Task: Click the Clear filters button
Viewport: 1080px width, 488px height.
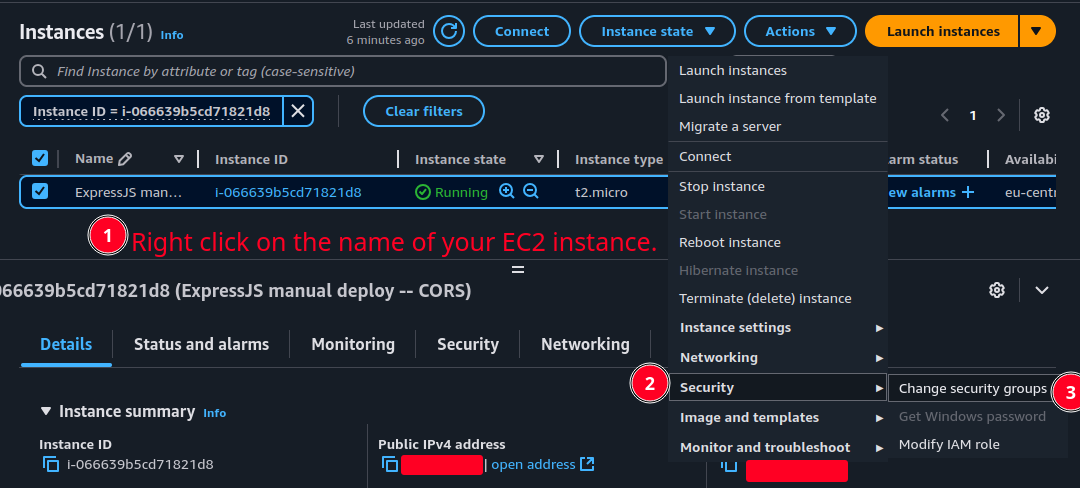Action: [424, 112]
